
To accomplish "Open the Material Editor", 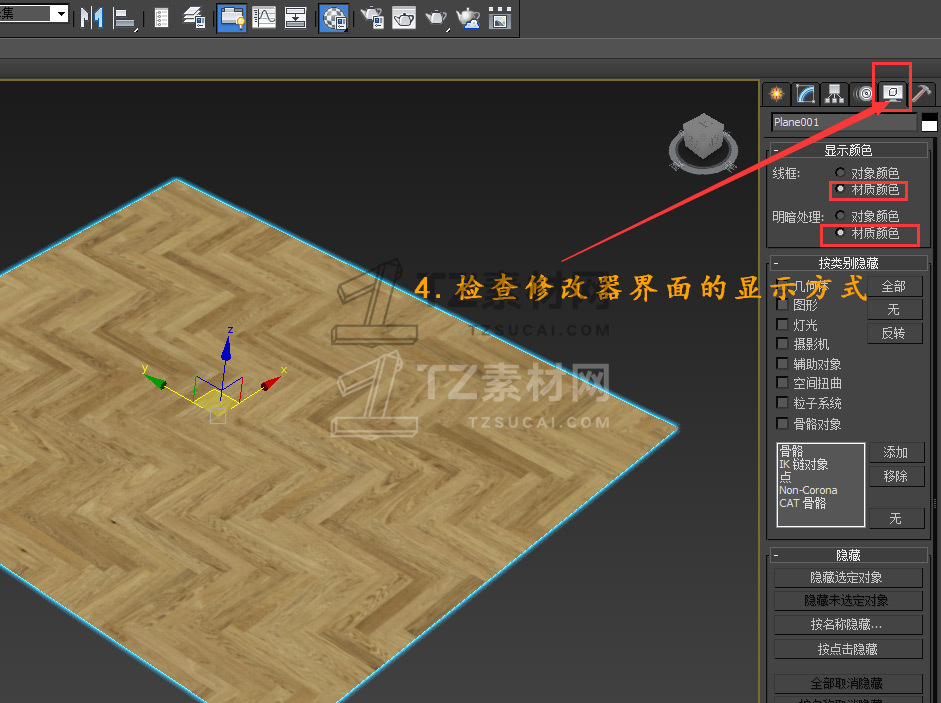I will [334, 17].
